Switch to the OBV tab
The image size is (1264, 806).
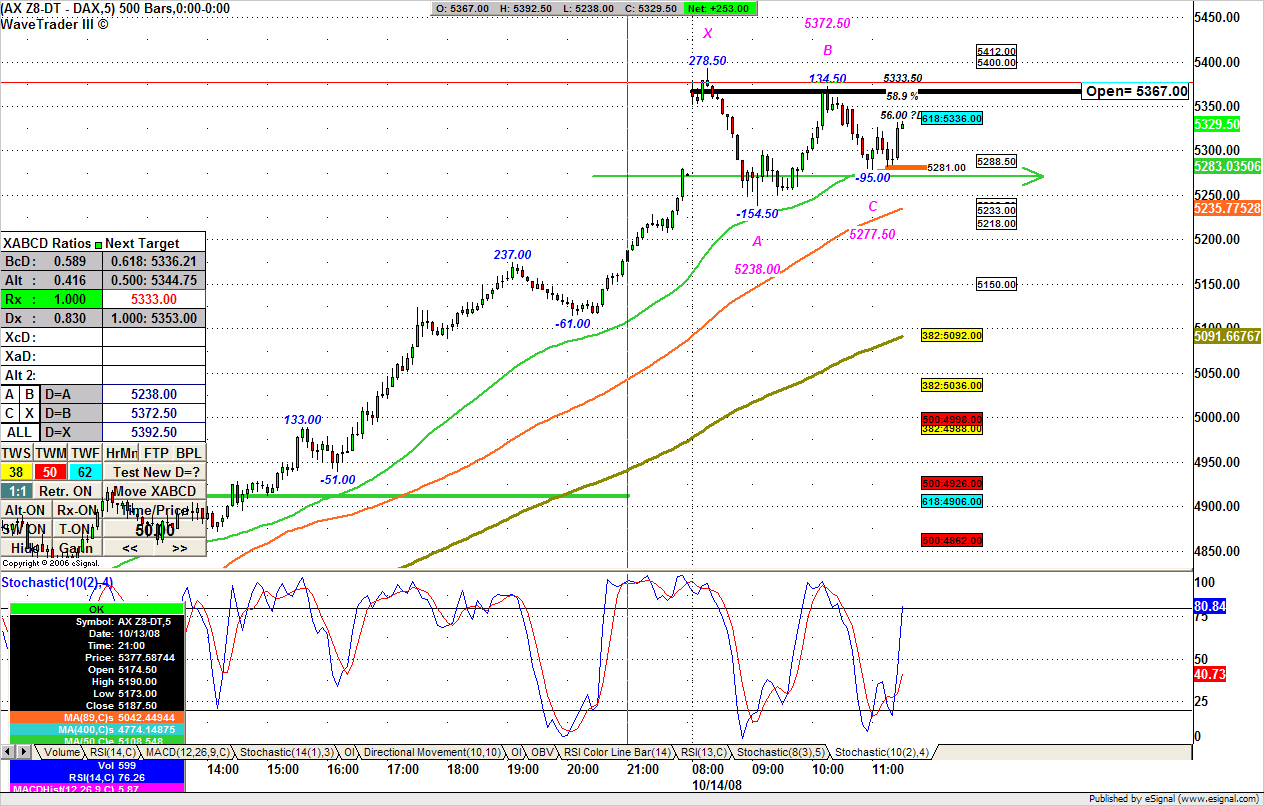point(543,752)
